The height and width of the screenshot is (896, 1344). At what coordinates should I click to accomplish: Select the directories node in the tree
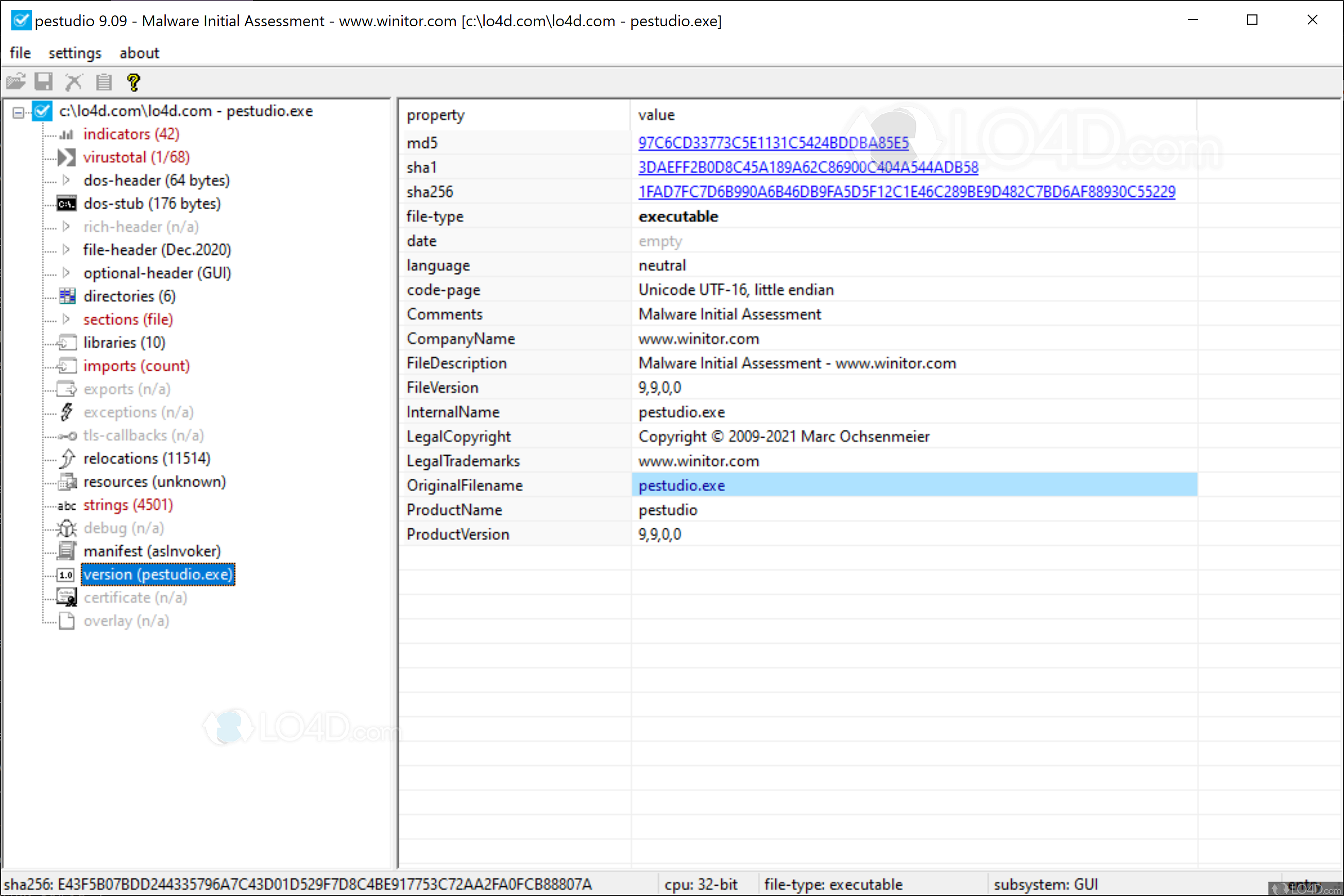pos(129,296)
